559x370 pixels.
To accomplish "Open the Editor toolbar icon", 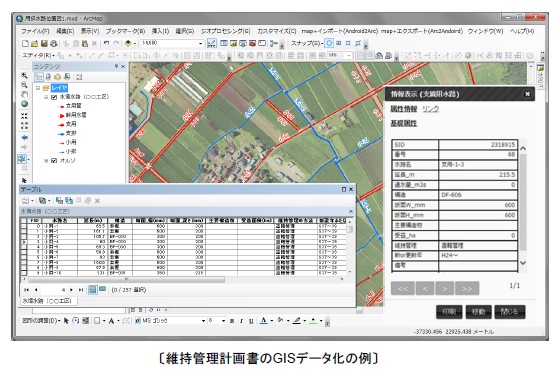I will (212, 43).
